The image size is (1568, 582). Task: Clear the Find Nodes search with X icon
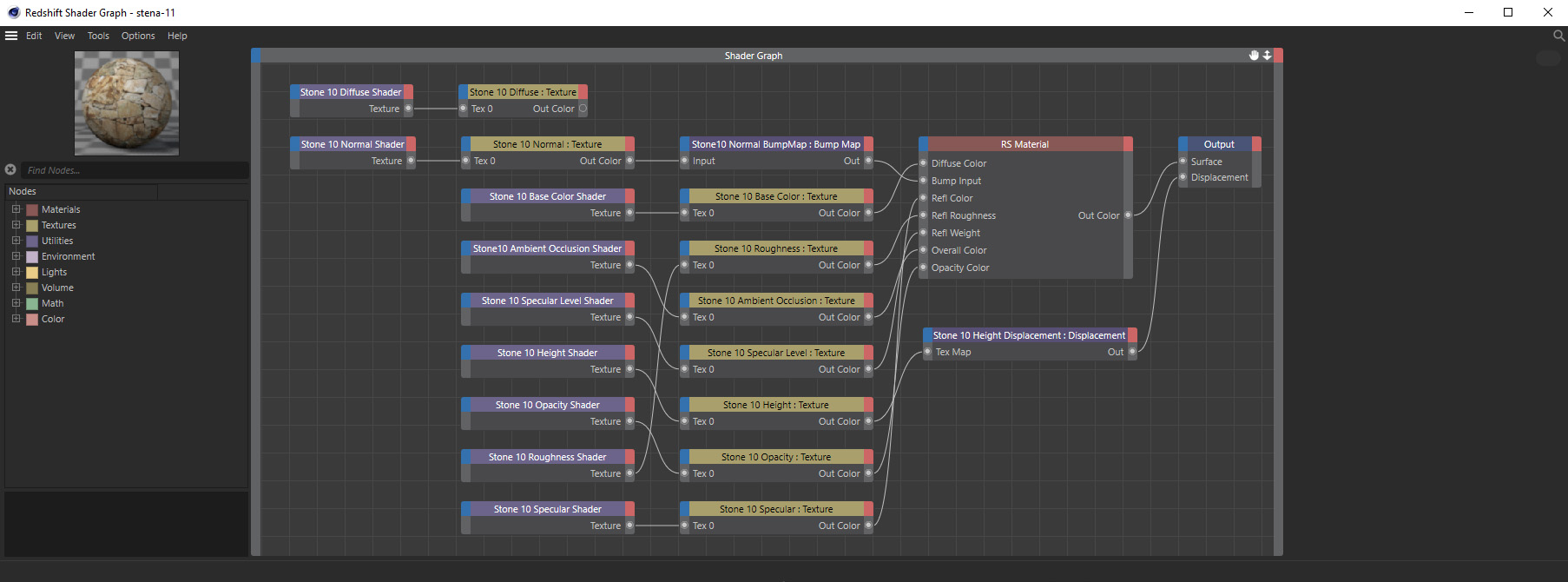(10, 170)
